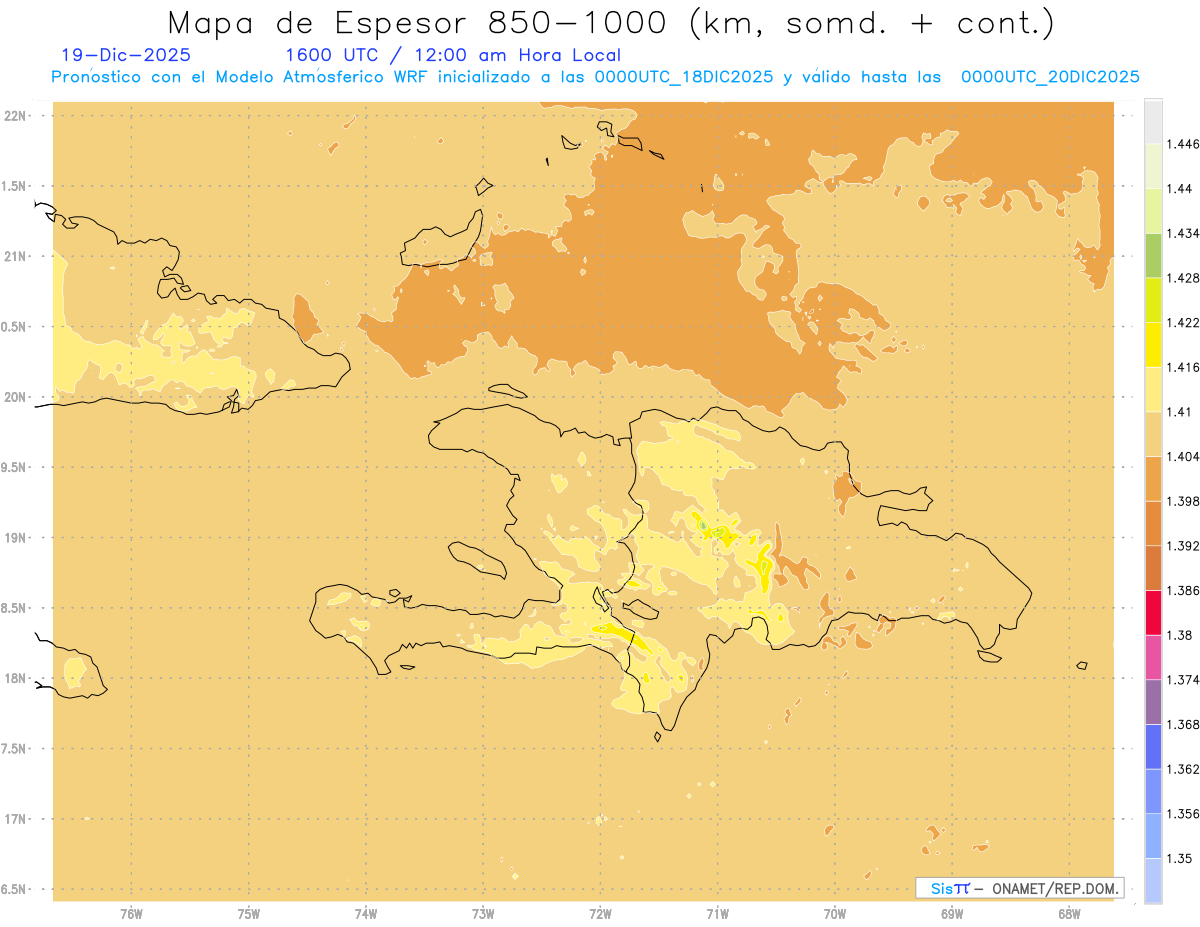Click the '72W' longitude label

(600, 913)
